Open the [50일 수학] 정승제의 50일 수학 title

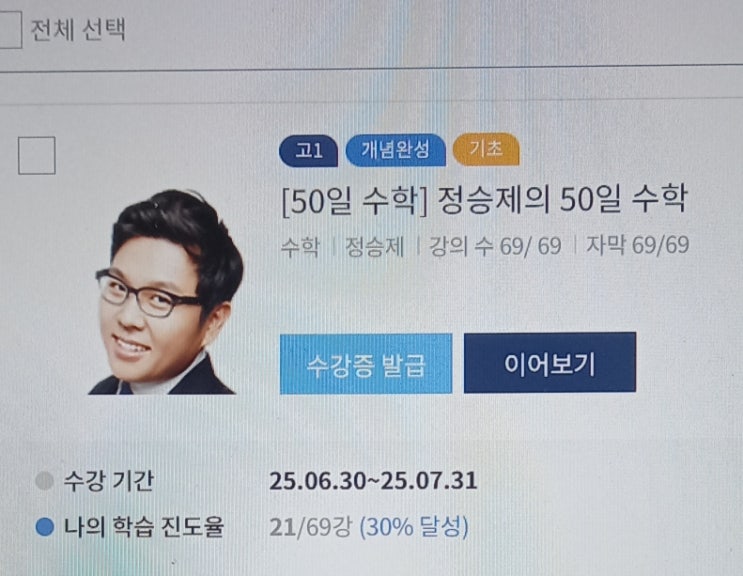(484, 200)
